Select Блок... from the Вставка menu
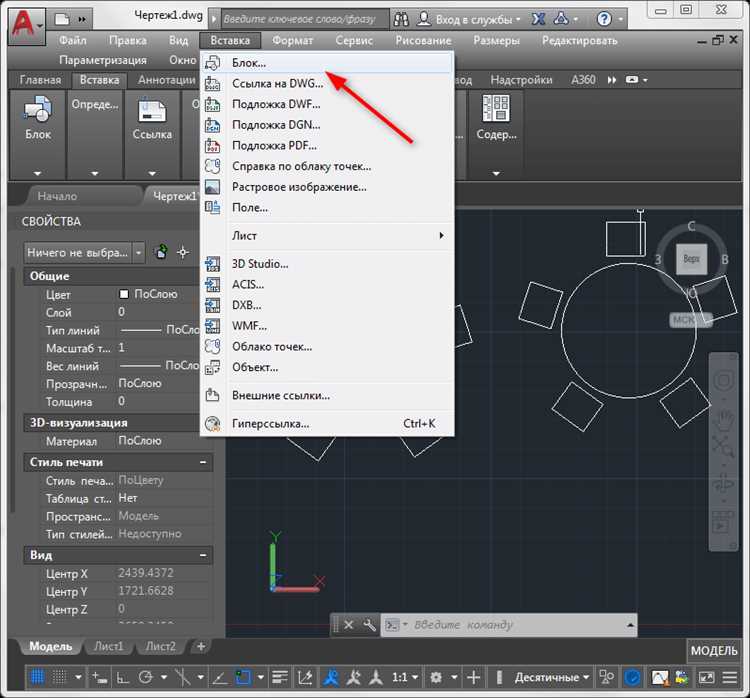 [327, 63]
